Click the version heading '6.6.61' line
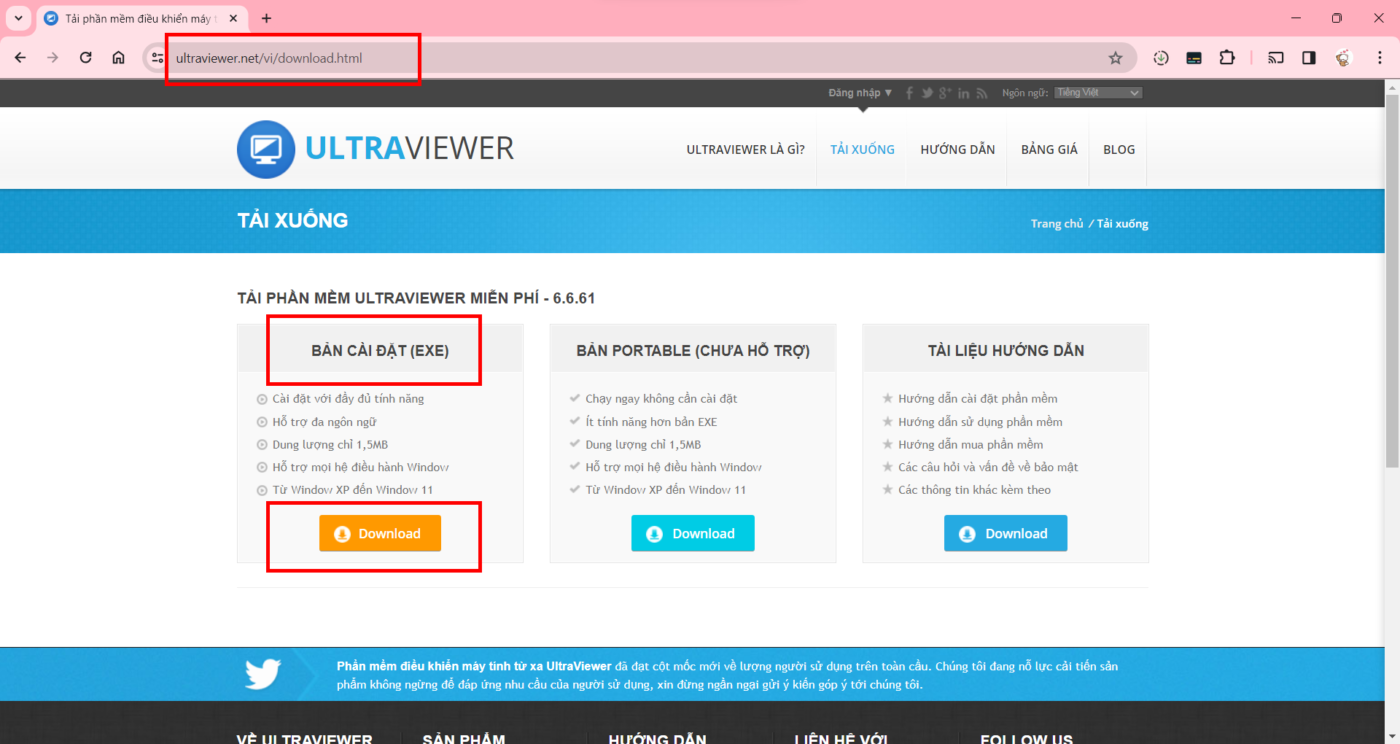 416,298
